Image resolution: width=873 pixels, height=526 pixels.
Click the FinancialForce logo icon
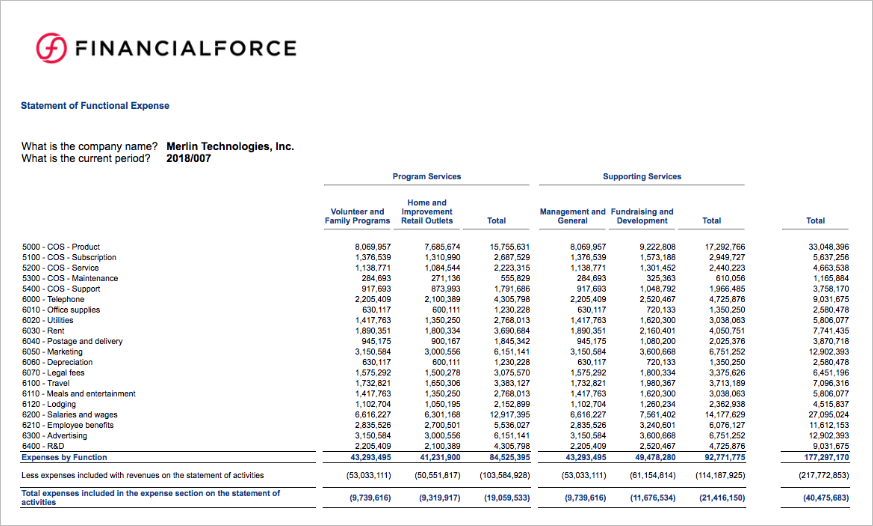pyautogui.click(x=51, y=48)
